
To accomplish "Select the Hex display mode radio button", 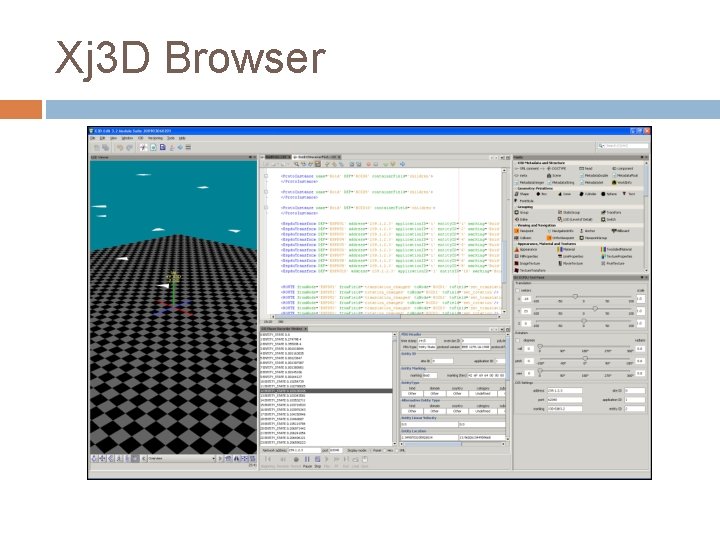I will [385, 451].
